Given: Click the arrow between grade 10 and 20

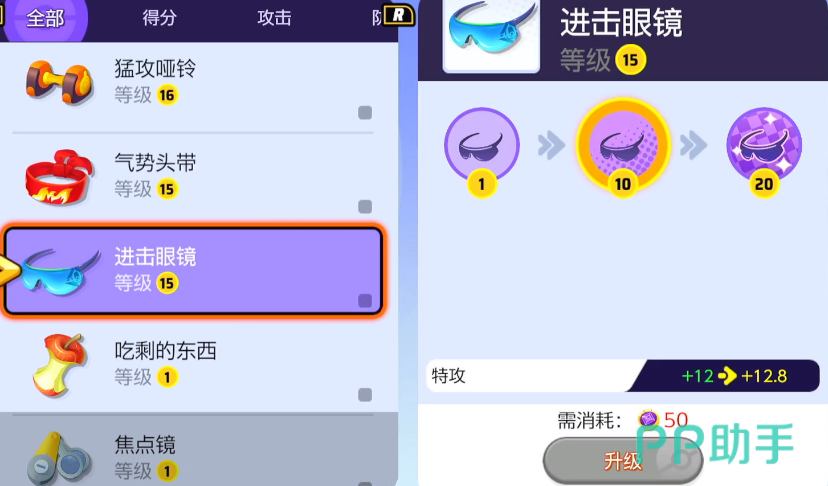Looking at the screenshot, I should coord(693,145).
